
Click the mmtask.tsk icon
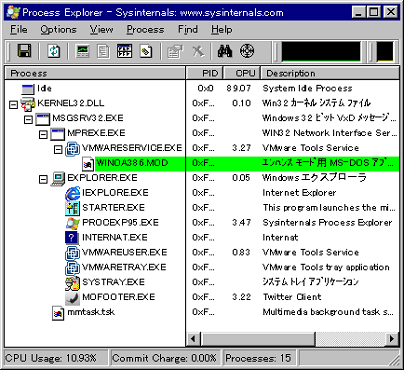[58, 313]
